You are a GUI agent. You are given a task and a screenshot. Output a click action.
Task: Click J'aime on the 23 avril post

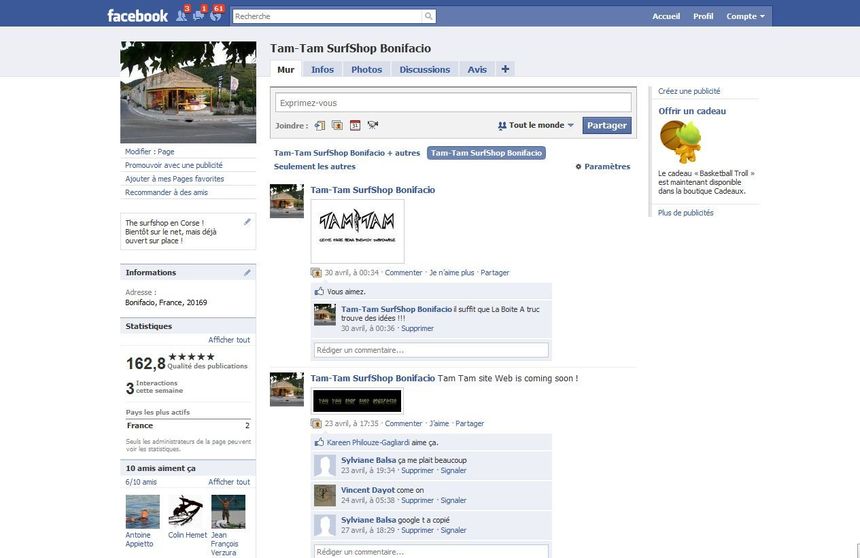(439, 424)
